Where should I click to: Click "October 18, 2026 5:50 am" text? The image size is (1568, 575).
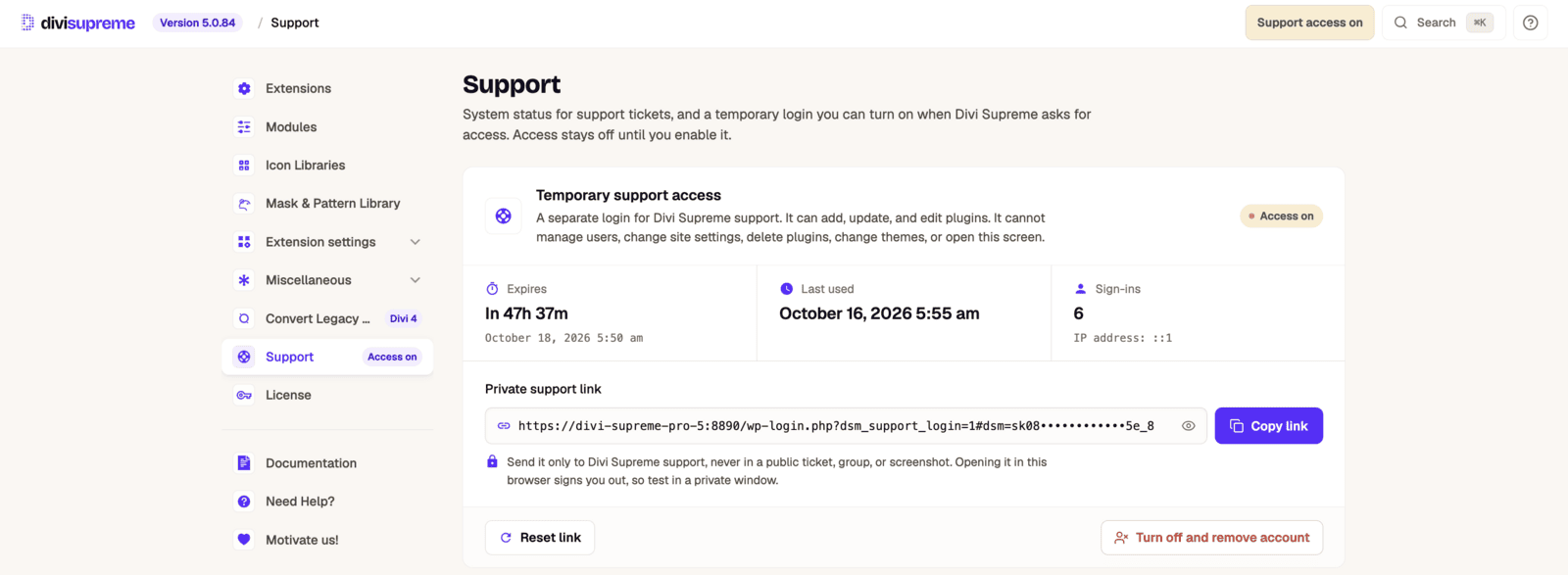point(563,338)
